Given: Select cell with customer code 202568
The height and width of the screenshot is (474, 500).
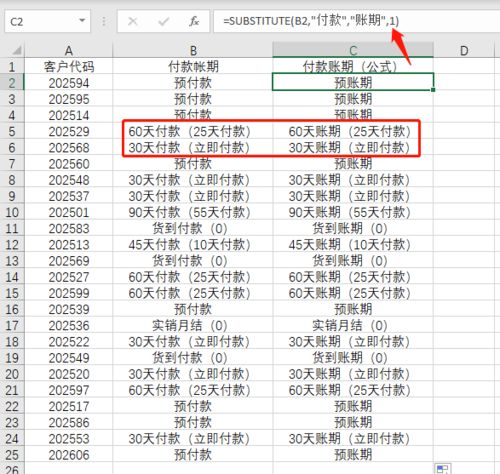Looking at the screenshot, I should tap(69, 148).
